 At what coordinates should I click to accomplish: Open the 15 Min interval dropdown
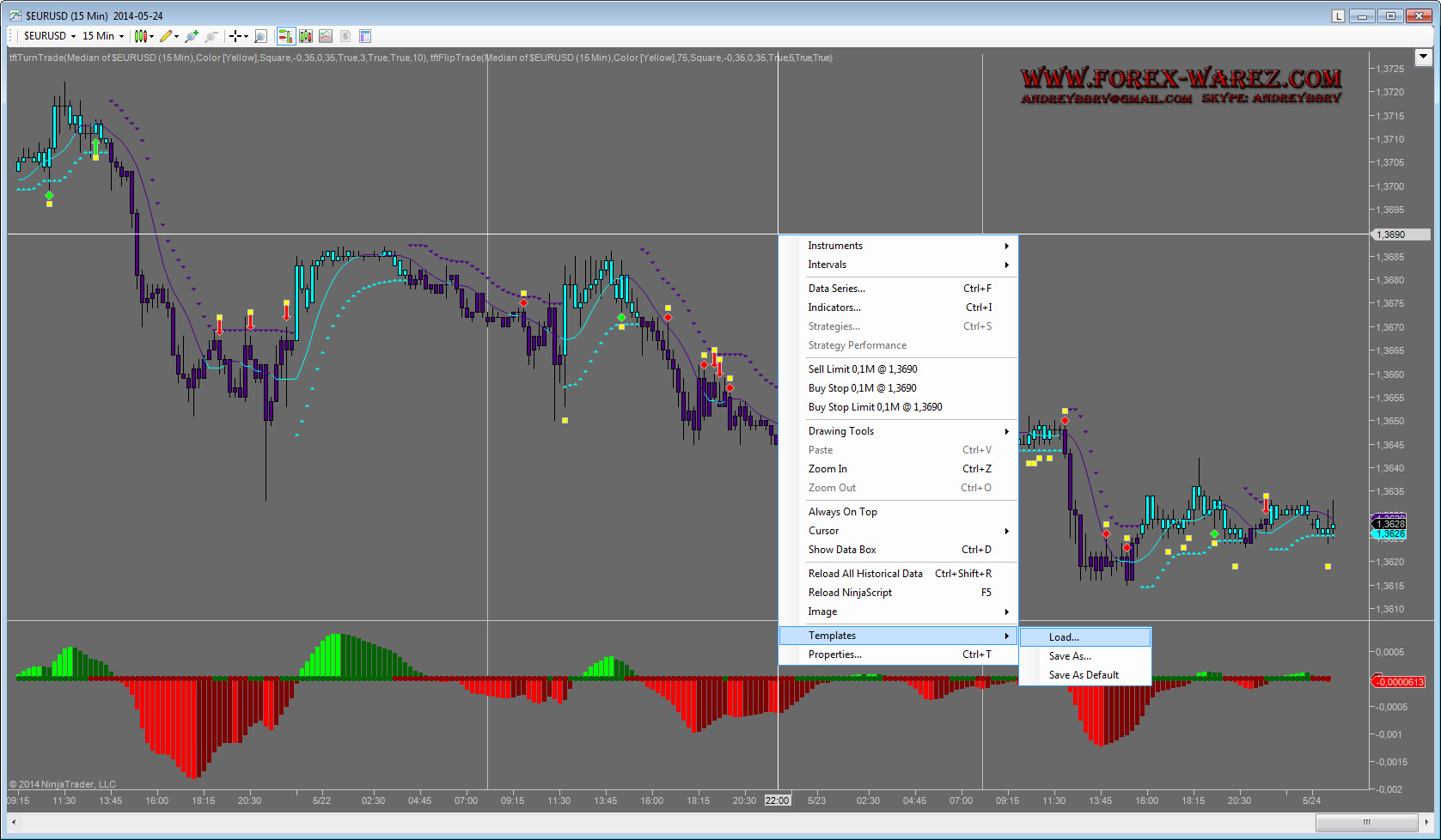click(x=102, y=36)
